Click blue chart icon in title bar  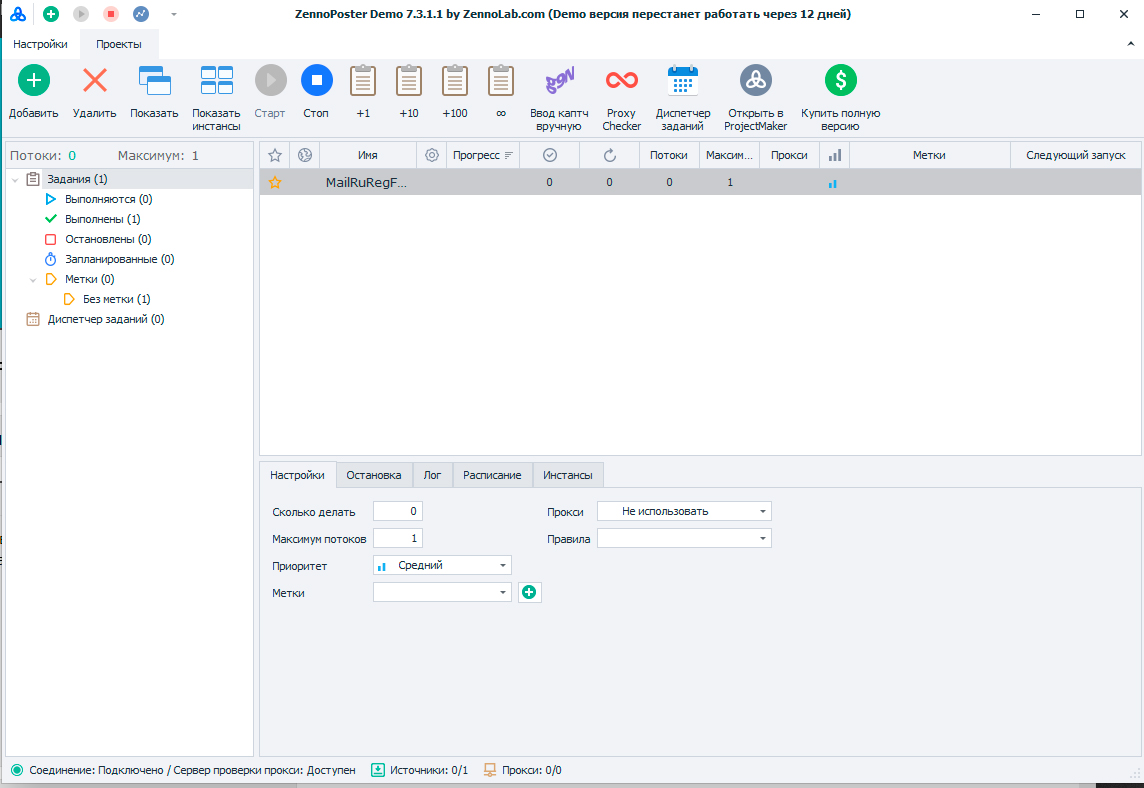[141, 14]
